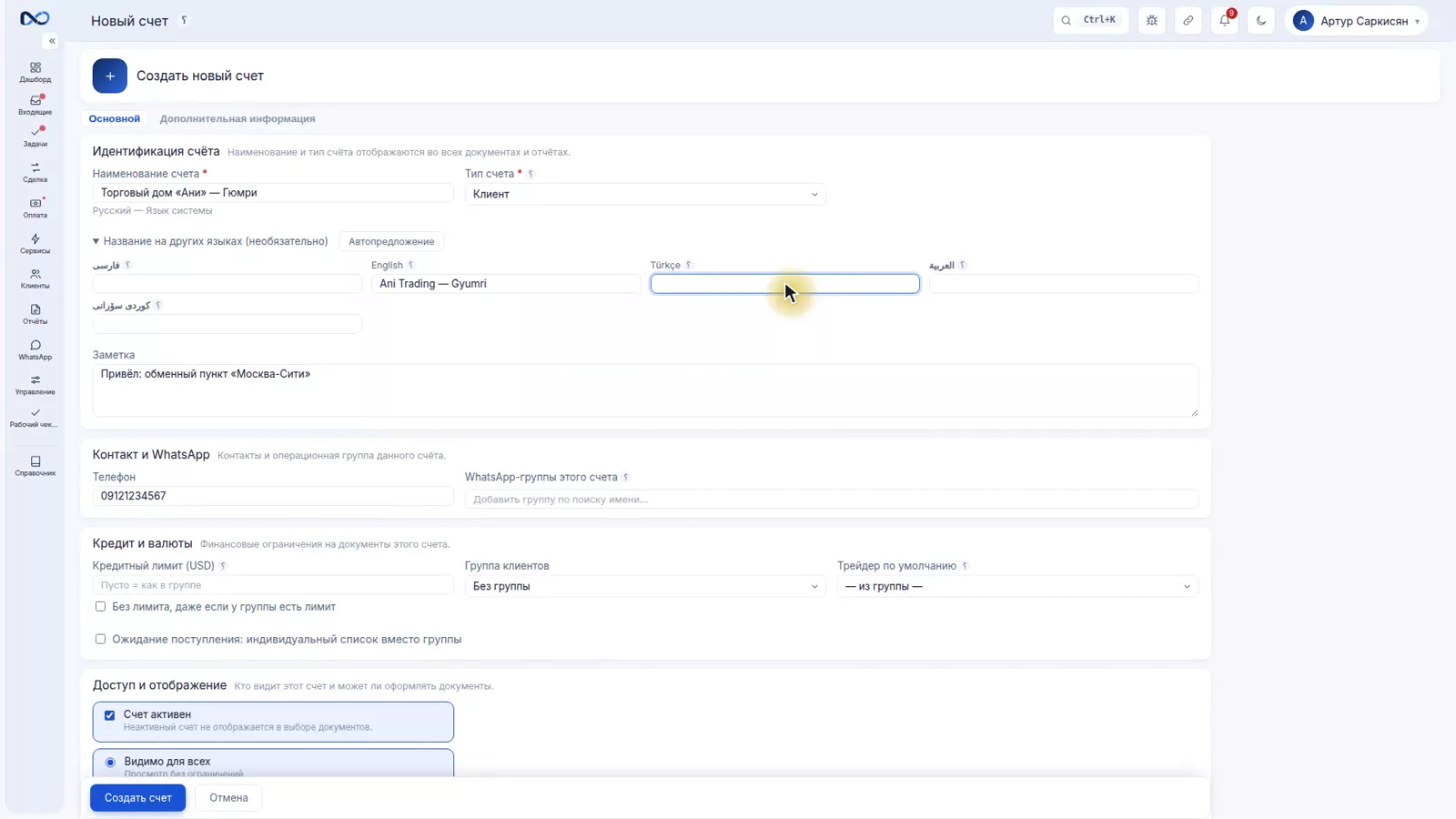Toggle dark mode moon icon
This screenshot has height=819, width=1456.
1261,20
